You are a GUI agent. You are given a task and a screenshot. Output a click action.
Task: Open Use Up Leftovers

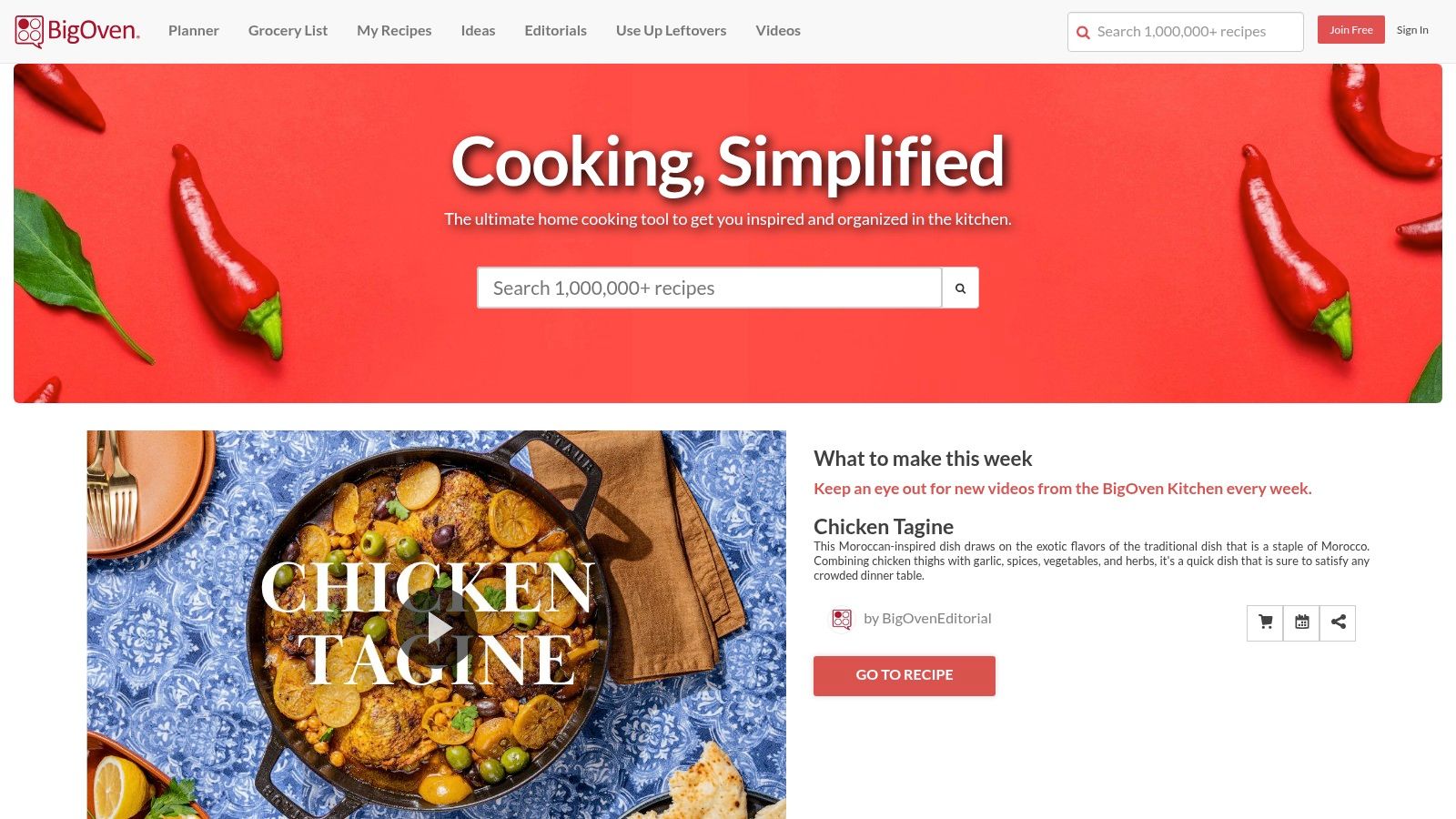tap(671, 30)
